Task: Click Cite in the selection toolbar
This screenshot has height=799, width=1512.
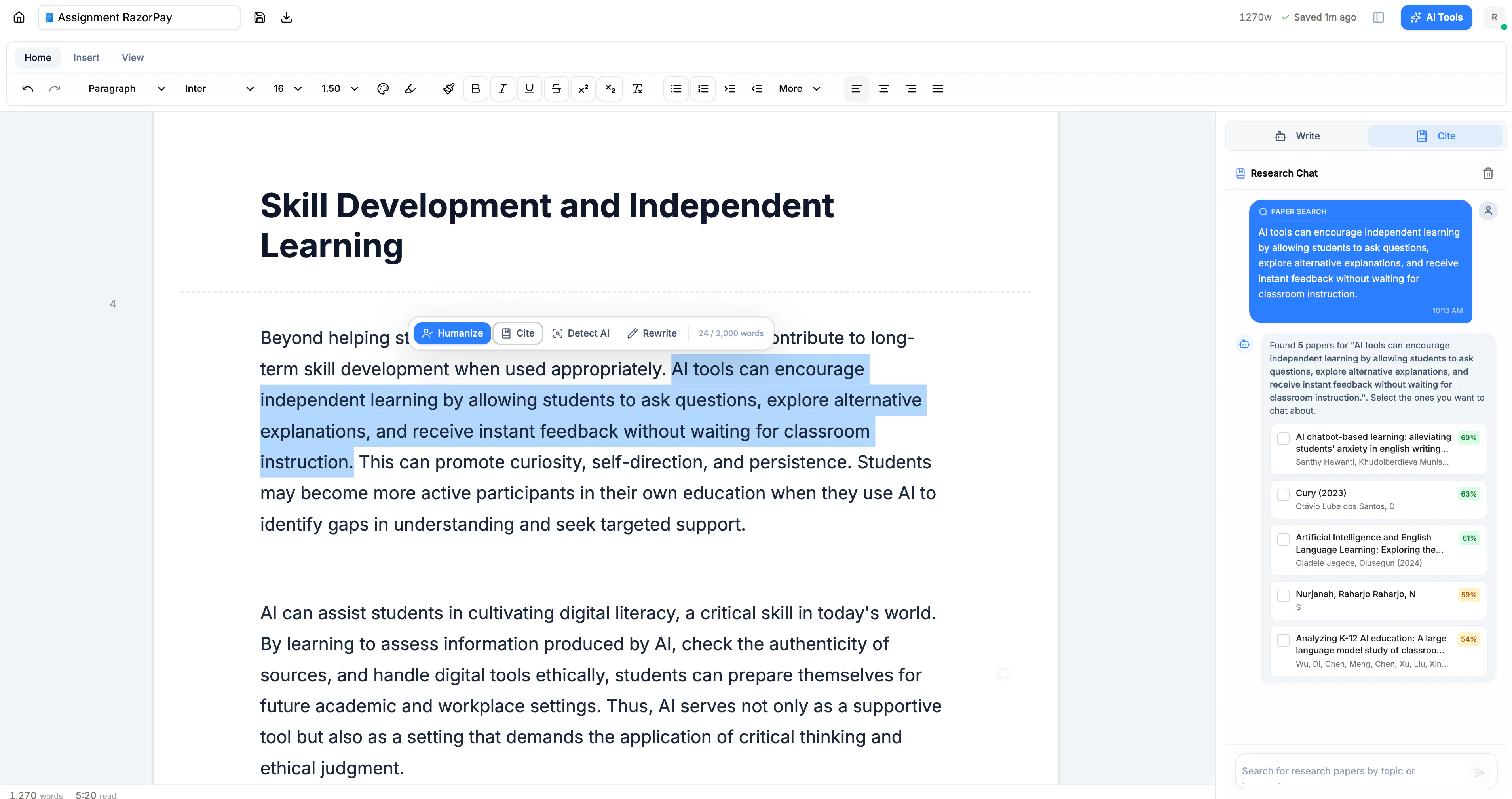Action: 518,333
